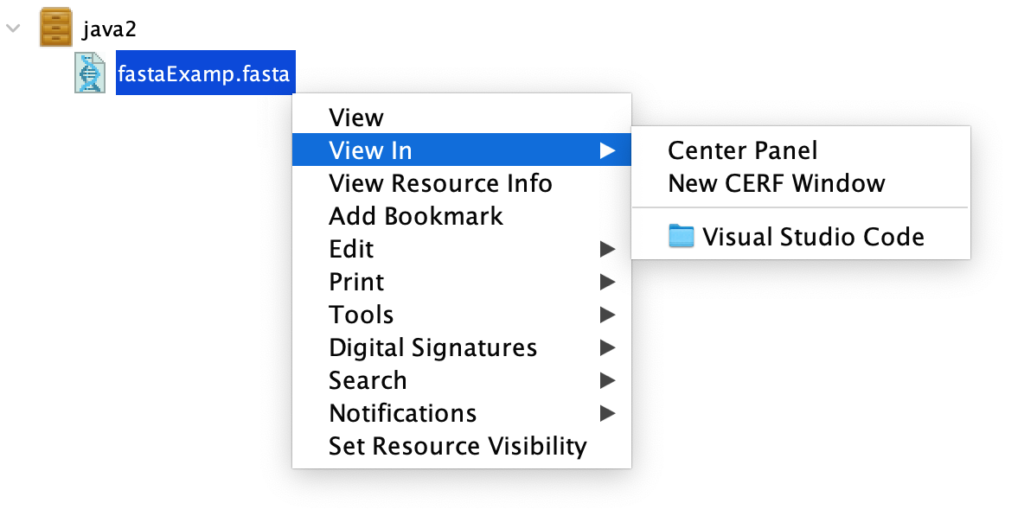Open file with Visual Studio Code

pyautogui.click(x=812, y=237)
